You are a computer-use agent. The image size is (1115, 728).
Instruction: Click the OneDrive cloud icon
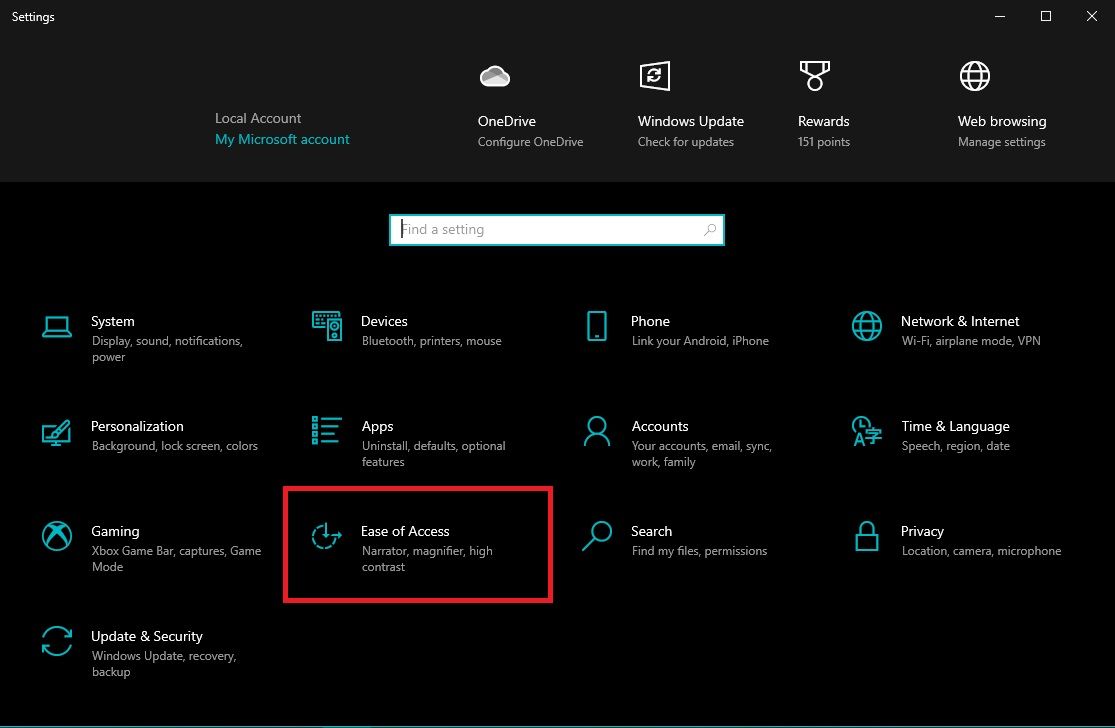coord(494,76)
